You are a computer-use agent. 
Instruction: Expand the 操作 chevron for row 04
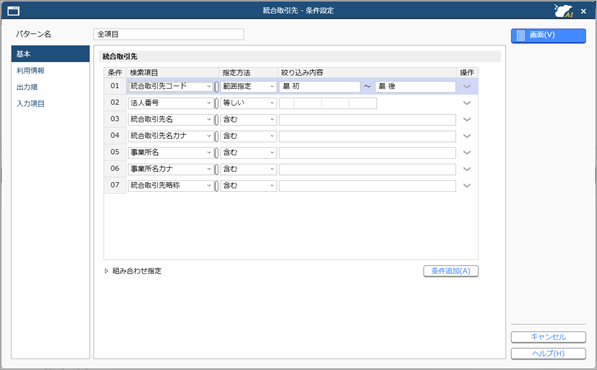pos(467,136)
